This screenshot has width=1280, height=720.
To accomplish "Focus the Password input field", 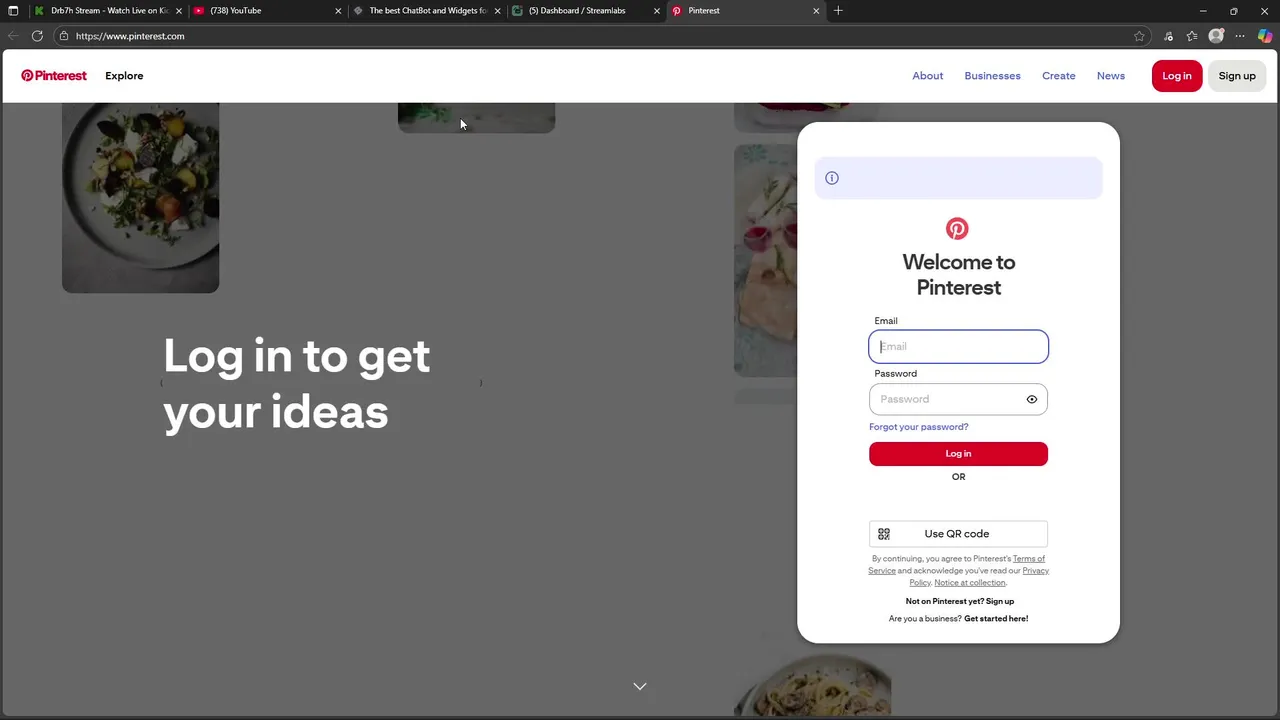I will [958, 399].
